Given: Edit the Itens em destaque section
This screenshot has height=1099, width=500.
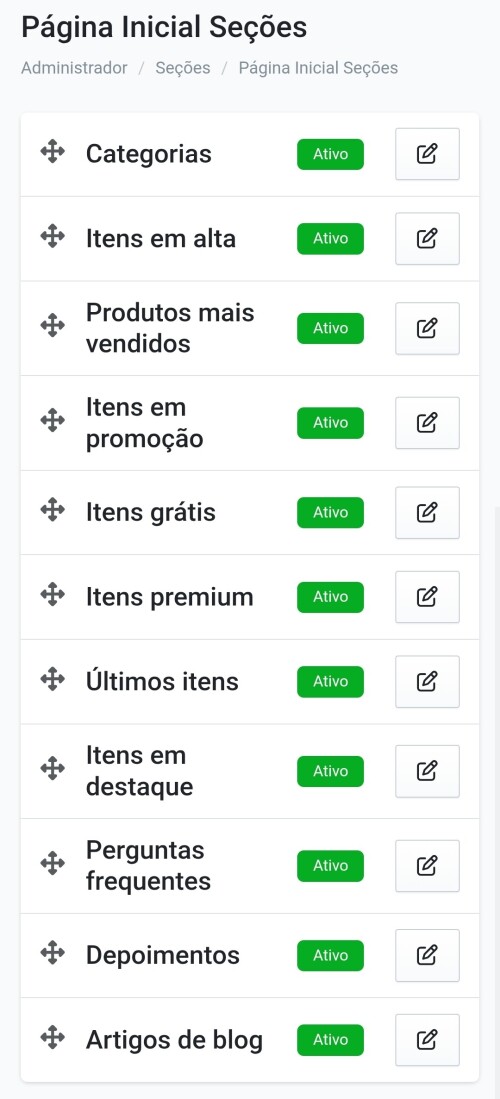Looking at the screenshot, I should pos(427,771).
